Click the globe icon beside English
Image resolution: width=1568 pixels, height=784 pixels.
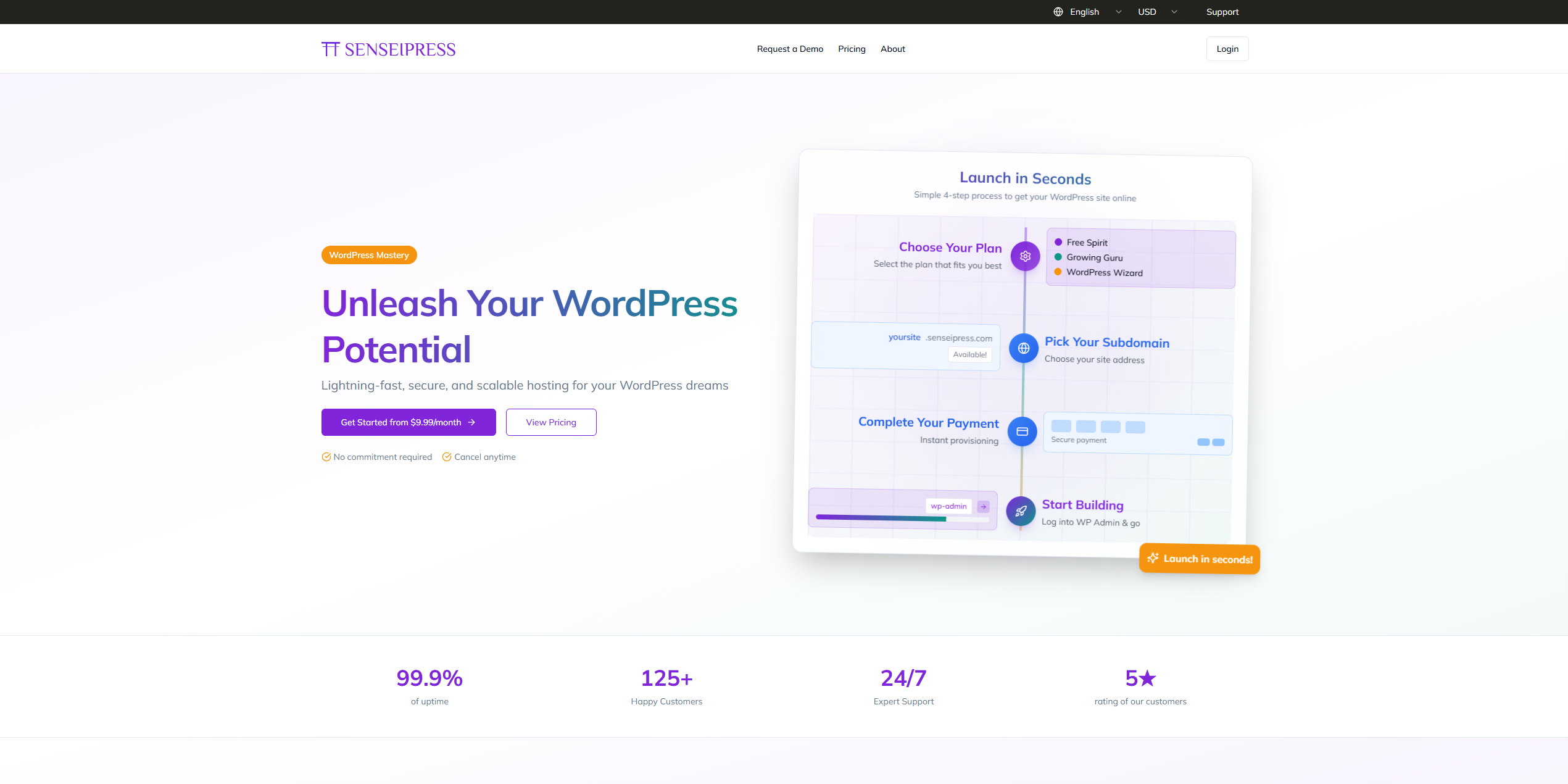tap(1058, 12)
